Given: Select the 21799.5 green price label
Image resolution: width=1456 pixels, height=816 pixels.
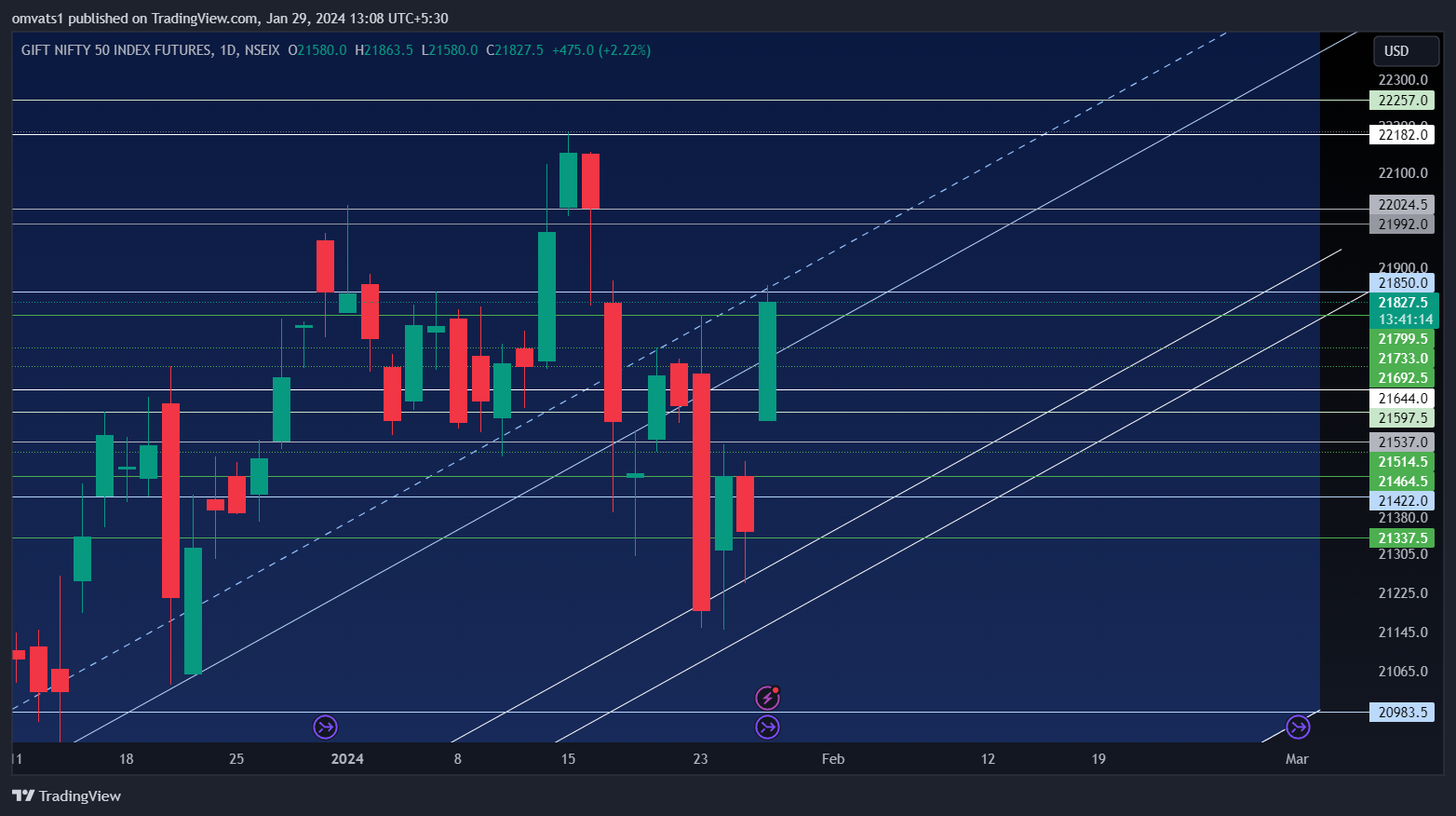Looking at the screenshot, I should (1402, 339).
